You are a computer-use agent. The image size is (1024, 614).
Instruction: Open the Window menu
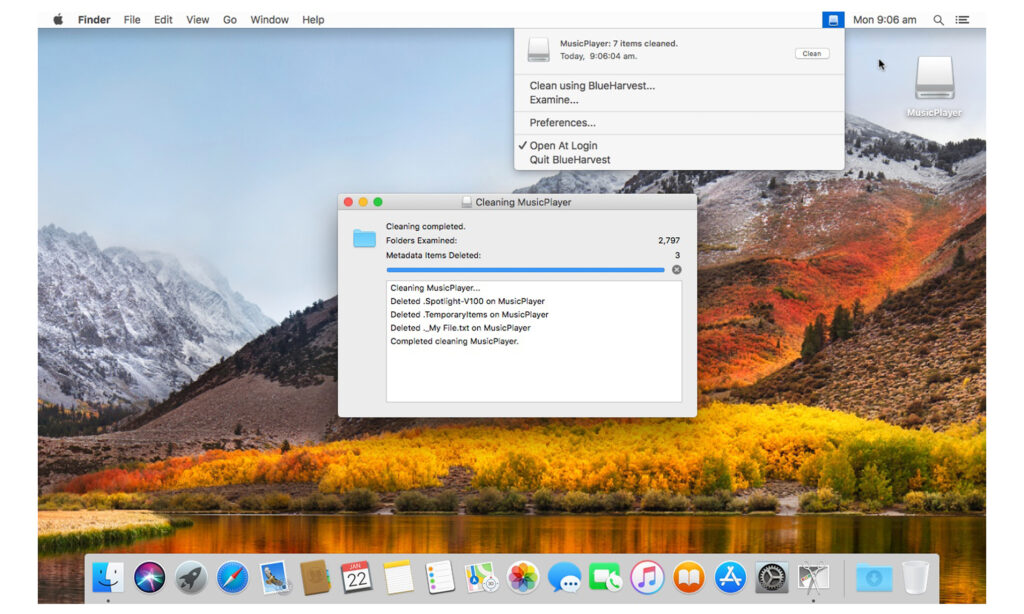click(x=269, y=20)
